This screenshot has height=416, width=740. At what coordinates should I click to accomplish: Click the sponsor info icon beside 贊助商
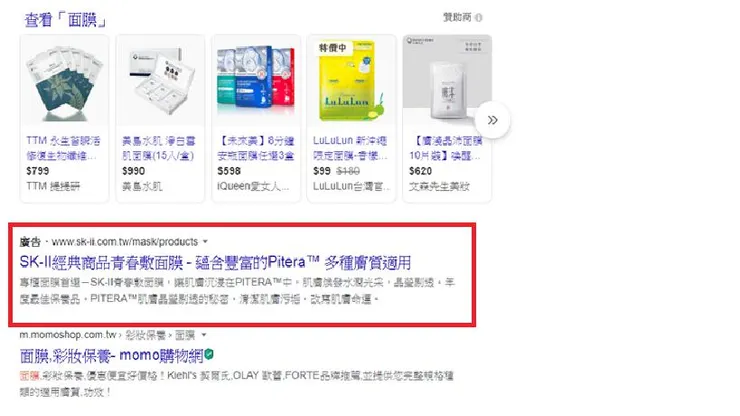click(x=479, y=18)
